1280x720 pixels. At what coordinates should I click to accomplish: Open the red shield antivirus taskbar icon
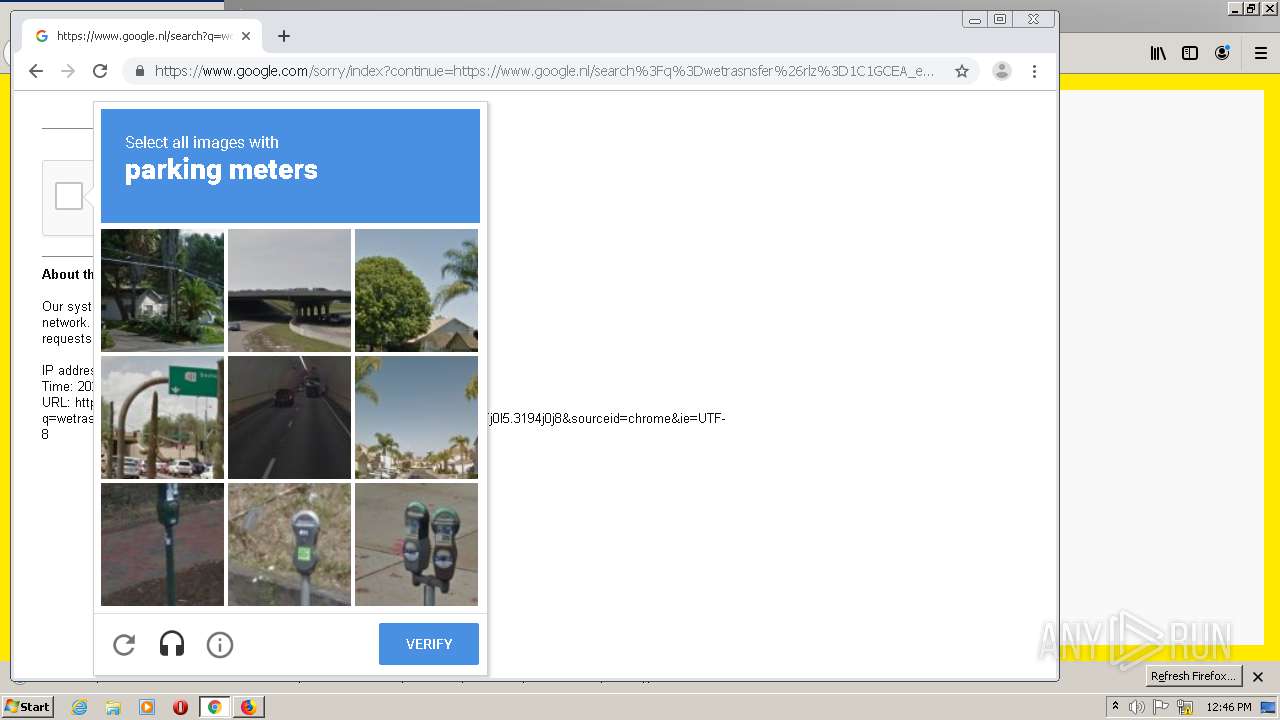181,707
